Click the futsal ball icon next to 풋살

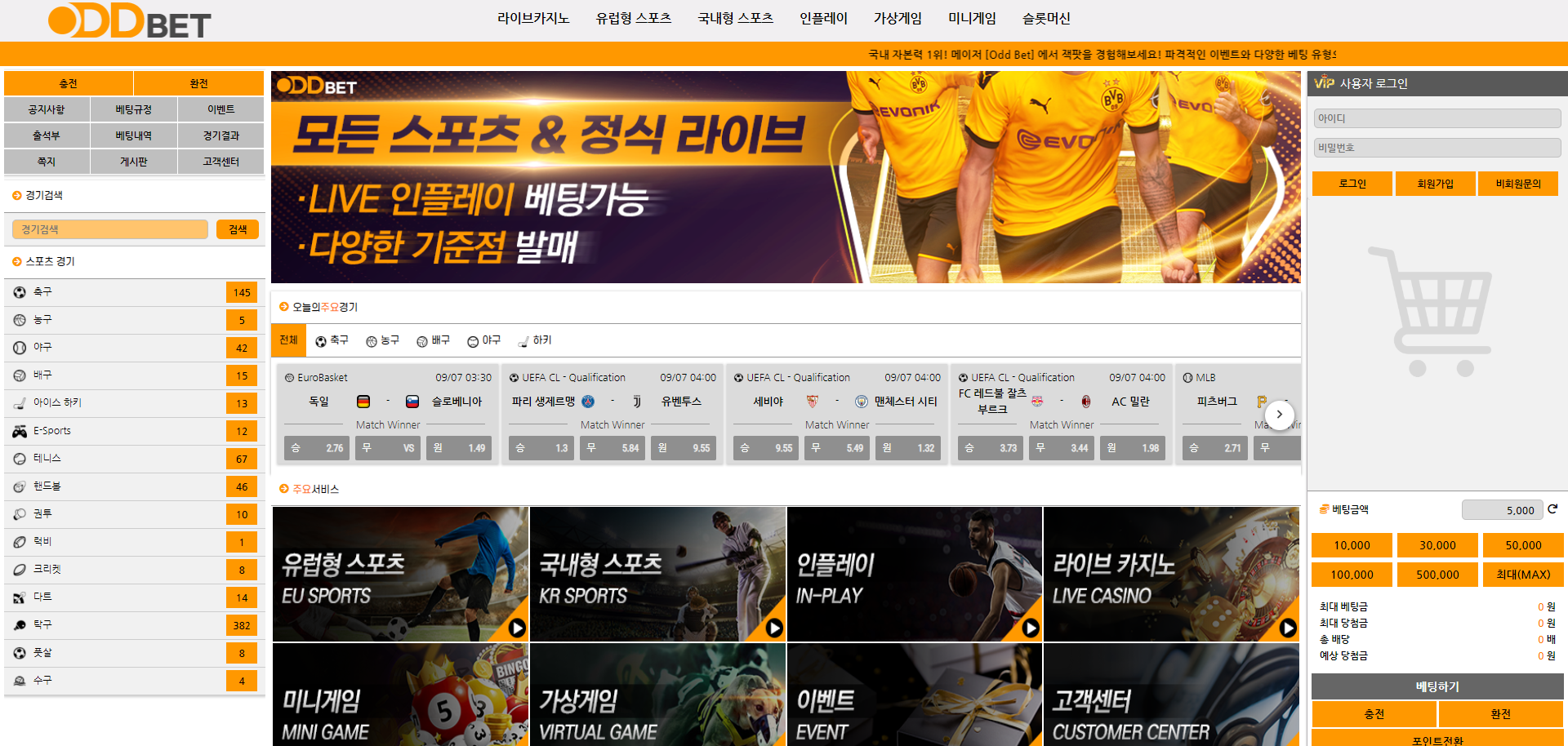point(20,653)
